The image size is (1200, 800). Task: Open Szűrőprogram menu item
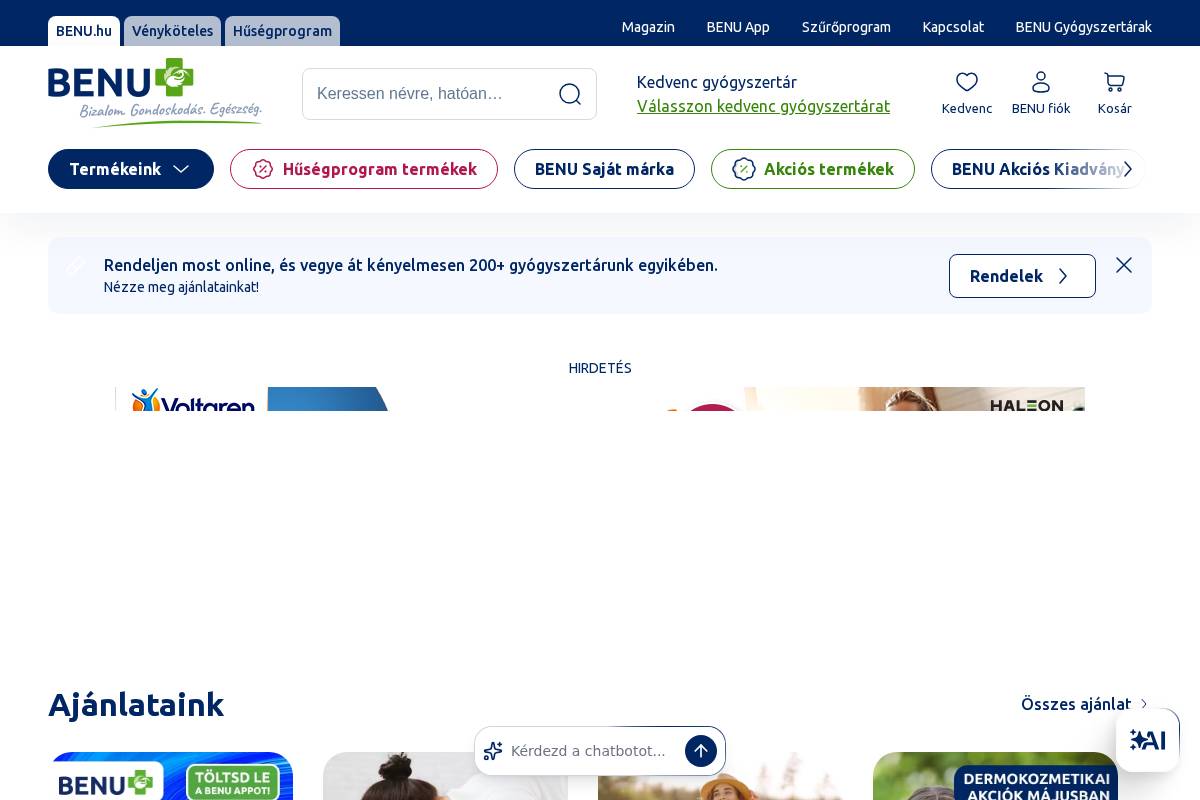tap(846, 27)
